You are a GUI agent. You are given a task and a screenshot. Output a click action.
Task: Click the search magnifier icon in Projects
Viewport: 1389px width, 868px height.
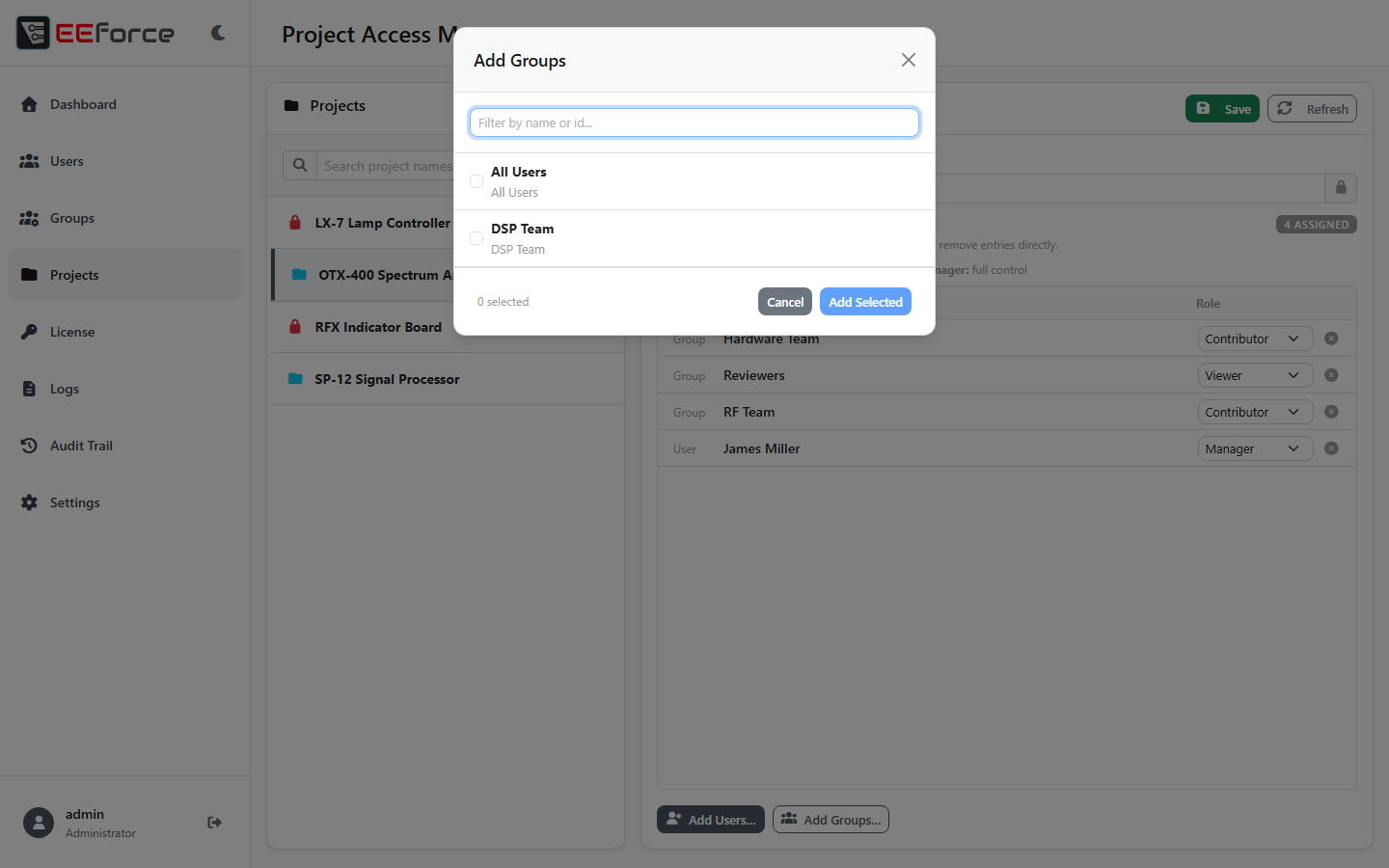300,166
